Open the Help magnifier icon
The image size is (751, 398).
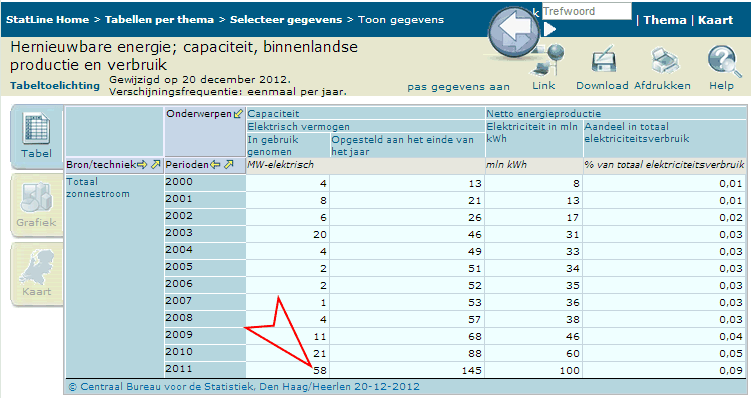[x=723, y=61]
